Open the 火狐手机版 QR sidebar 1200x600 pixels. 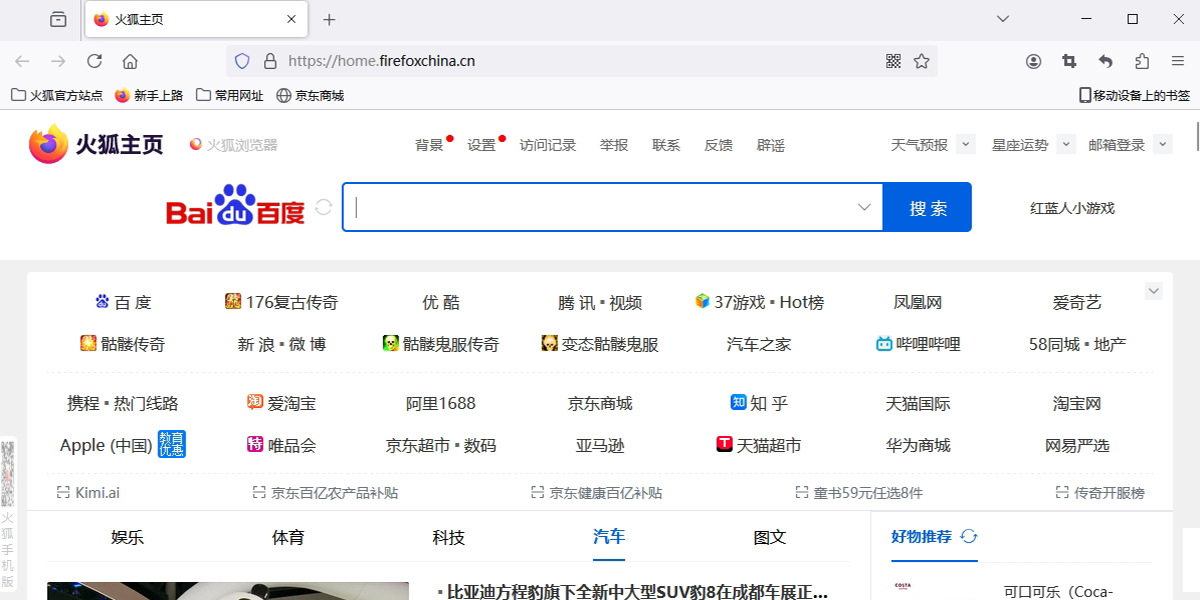pos(8,515)
